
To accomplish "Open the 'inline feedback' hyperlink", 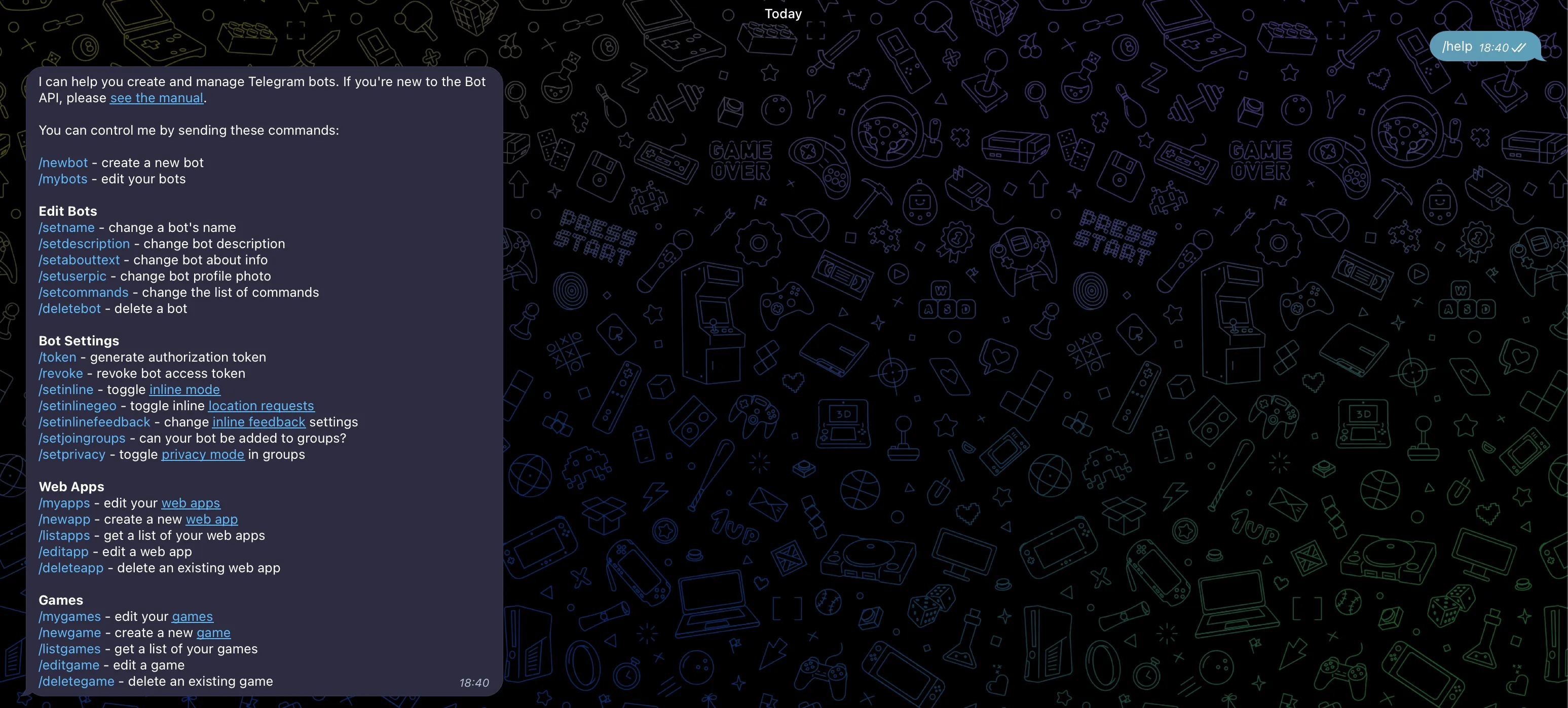I will pyautogui.click(x=258, y=422).
